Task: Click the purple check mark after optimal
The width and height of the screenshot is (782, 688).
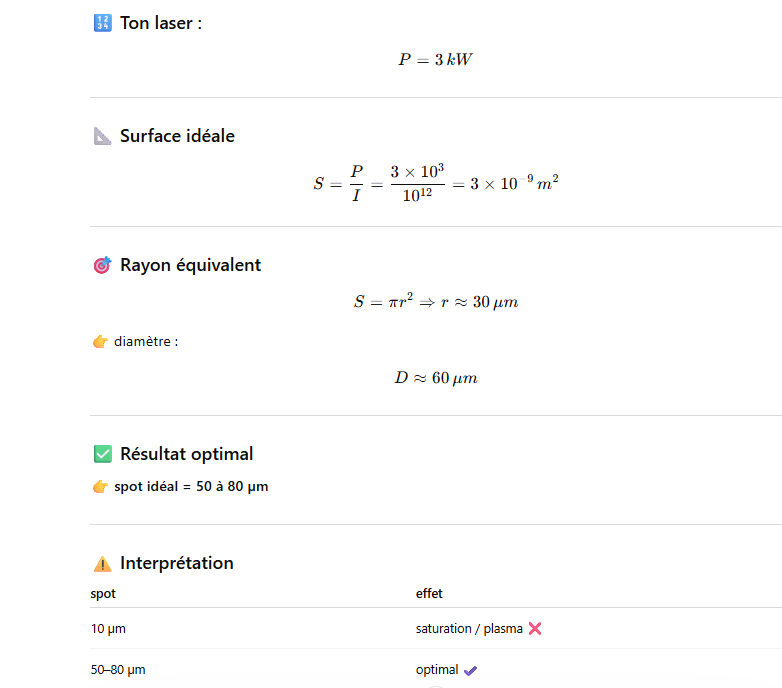Action: coord(471,670)
